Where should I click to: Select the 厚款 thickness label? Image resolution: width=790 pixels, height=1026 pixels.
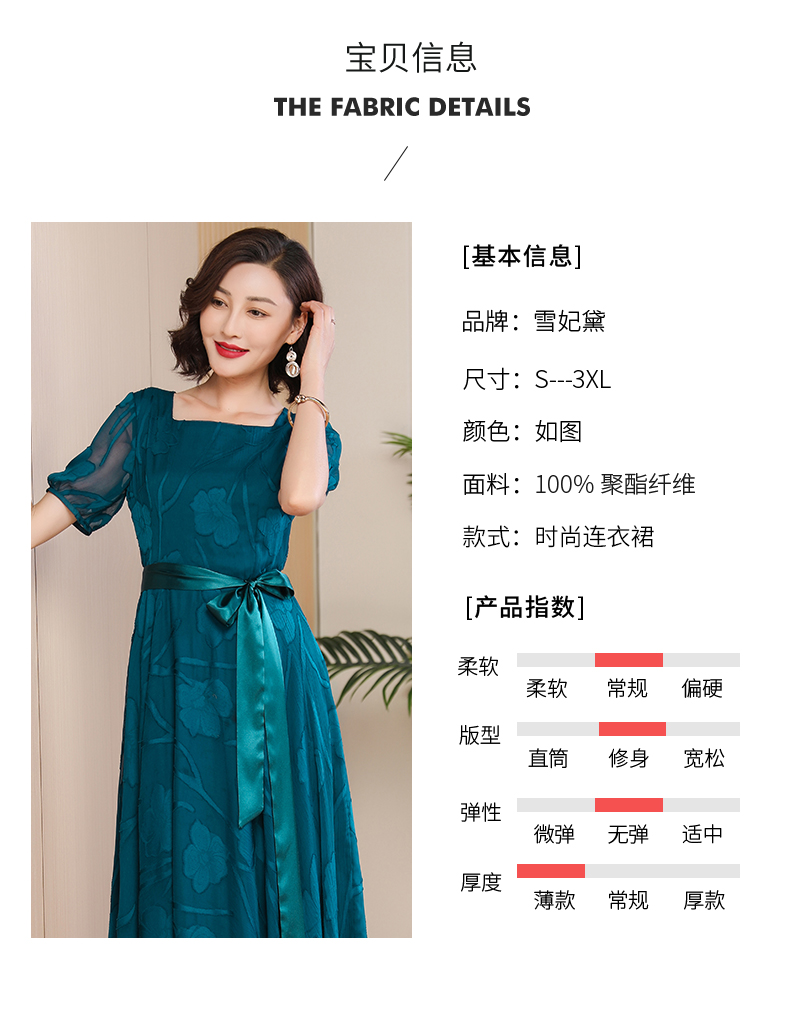(x=704, y=900)
